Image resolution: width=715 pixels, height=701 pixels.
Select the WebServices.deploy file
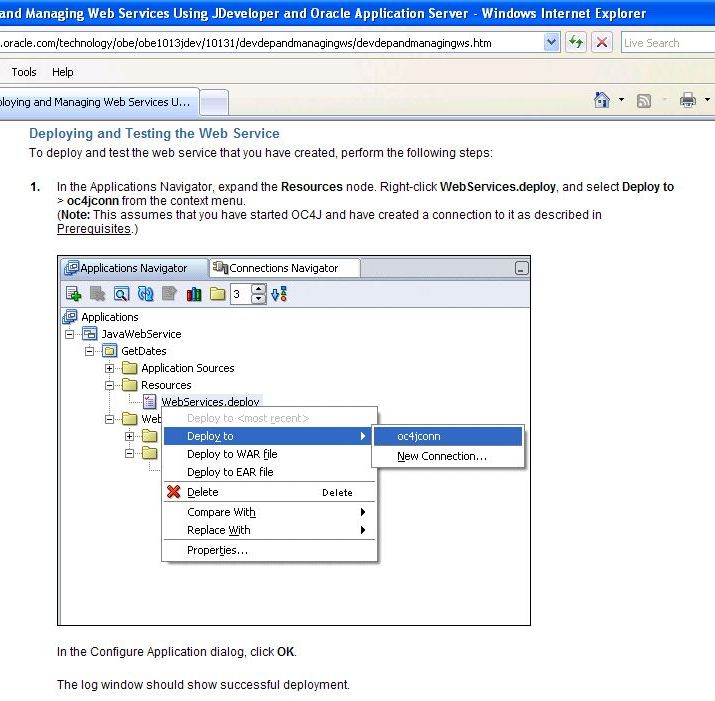click(210, 401)
